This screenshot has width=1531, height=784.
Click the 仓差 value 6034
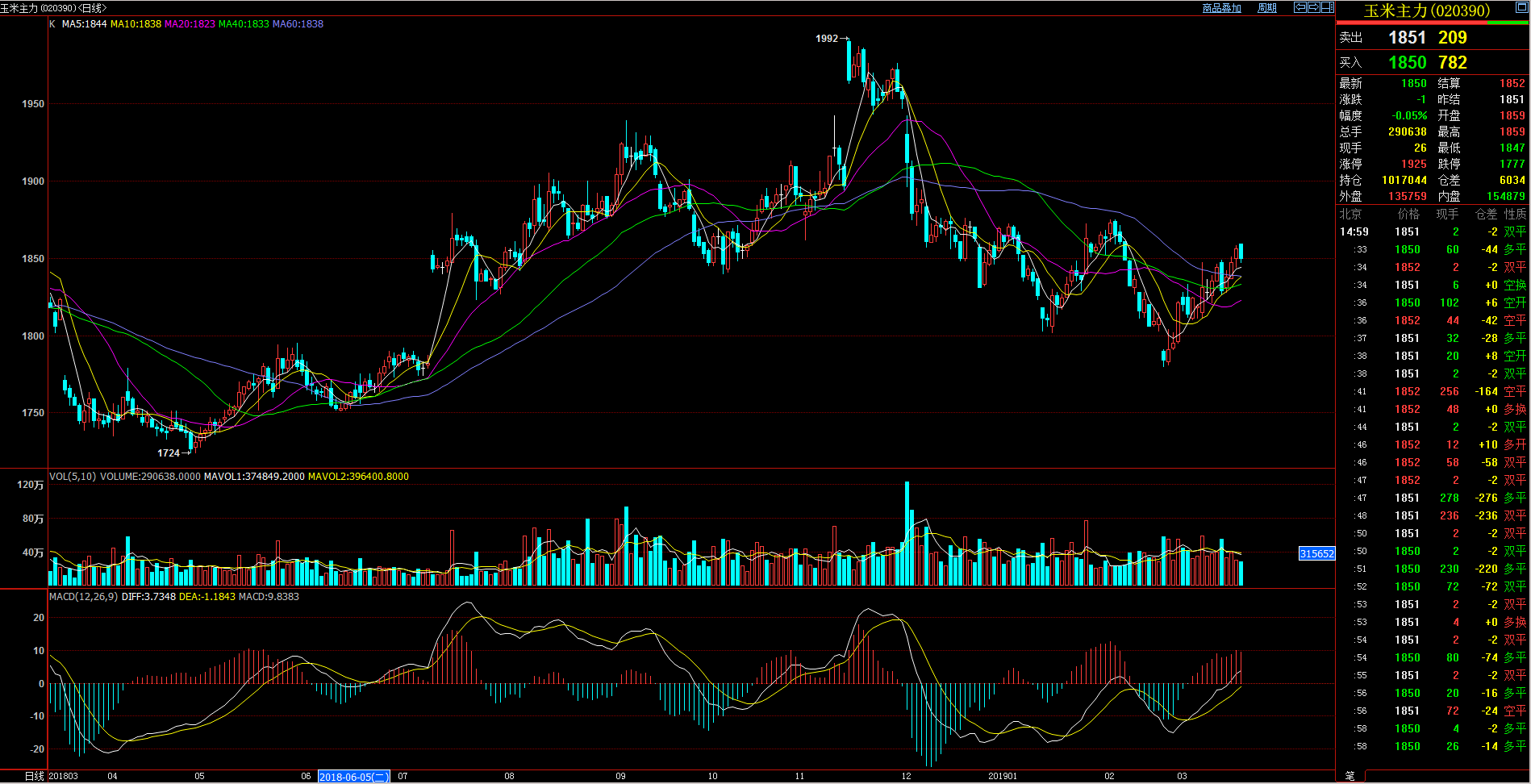tap(1512, 181)
